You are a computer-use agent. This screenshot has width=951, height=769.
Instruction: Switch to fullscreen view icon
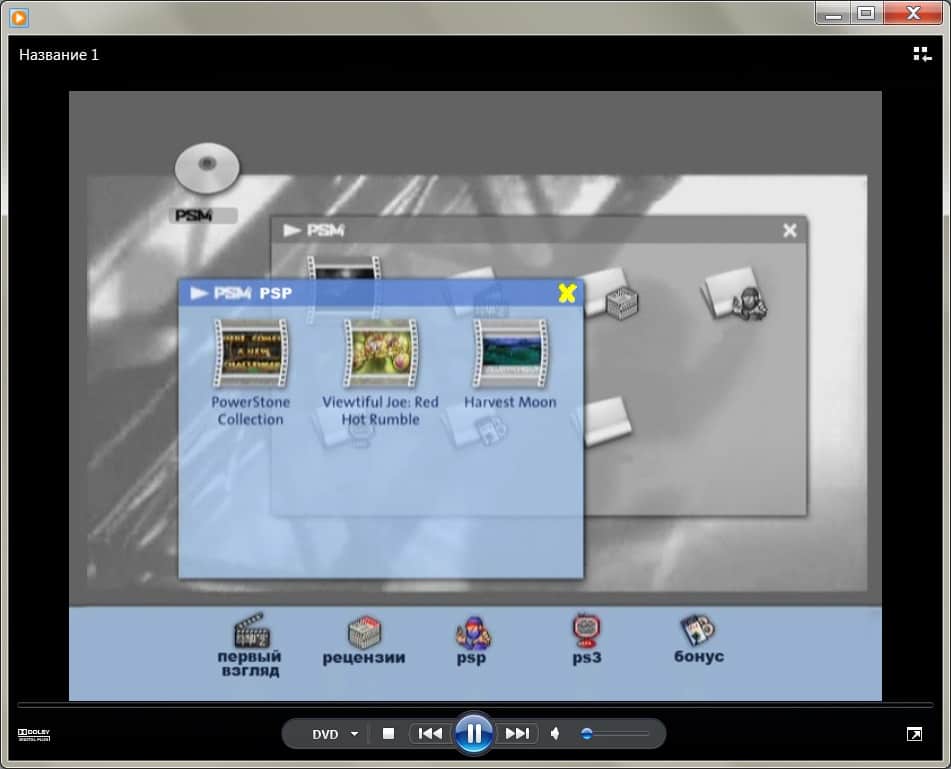point(914,734)
